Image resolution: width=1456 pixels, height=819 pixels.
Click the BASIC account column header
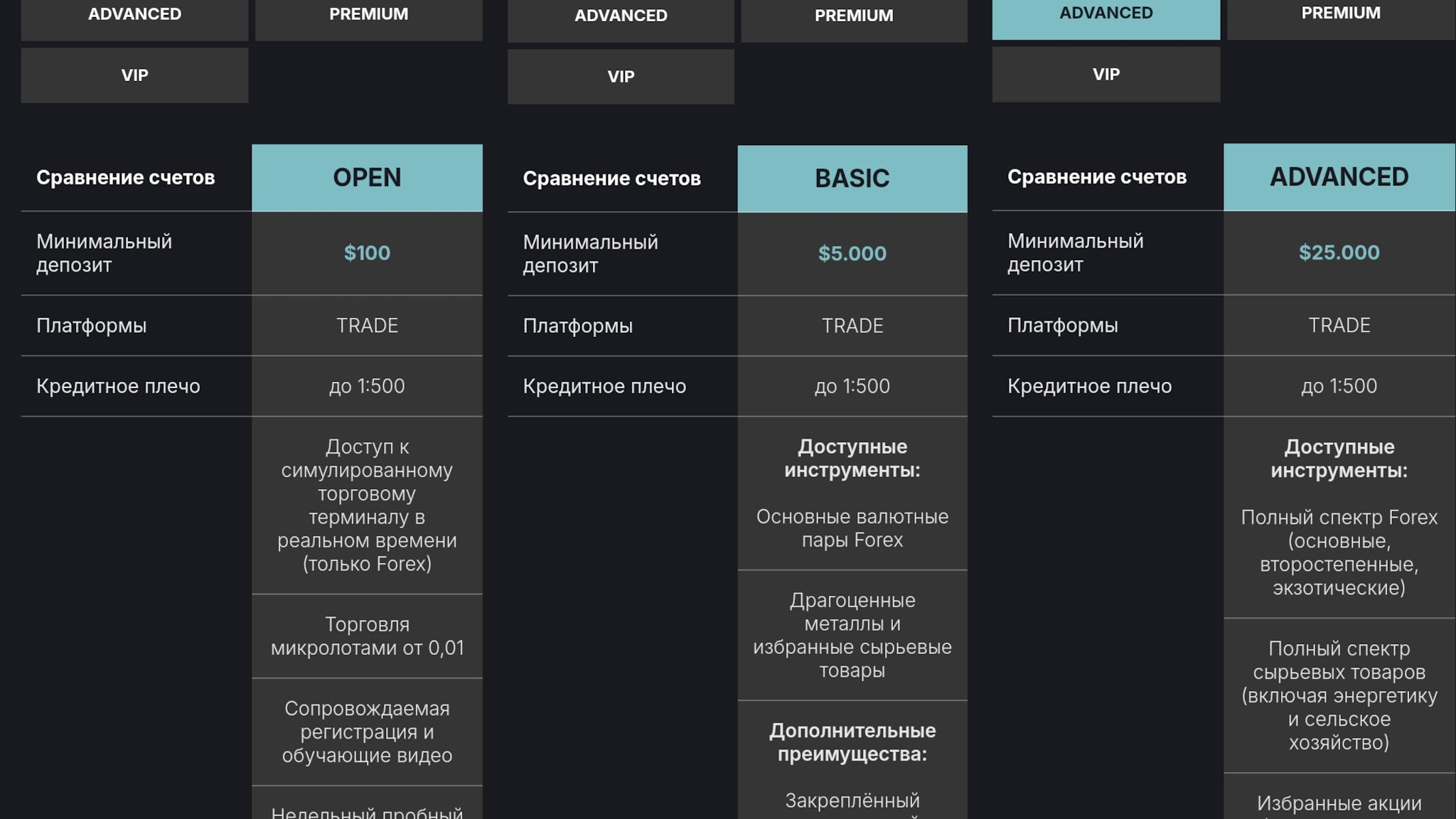(x=852, y=178)
